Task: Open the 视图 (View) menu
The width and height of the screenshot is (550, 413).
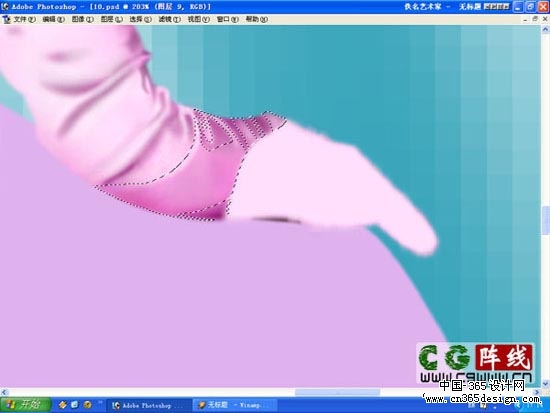Action: [x=199, y=19]
